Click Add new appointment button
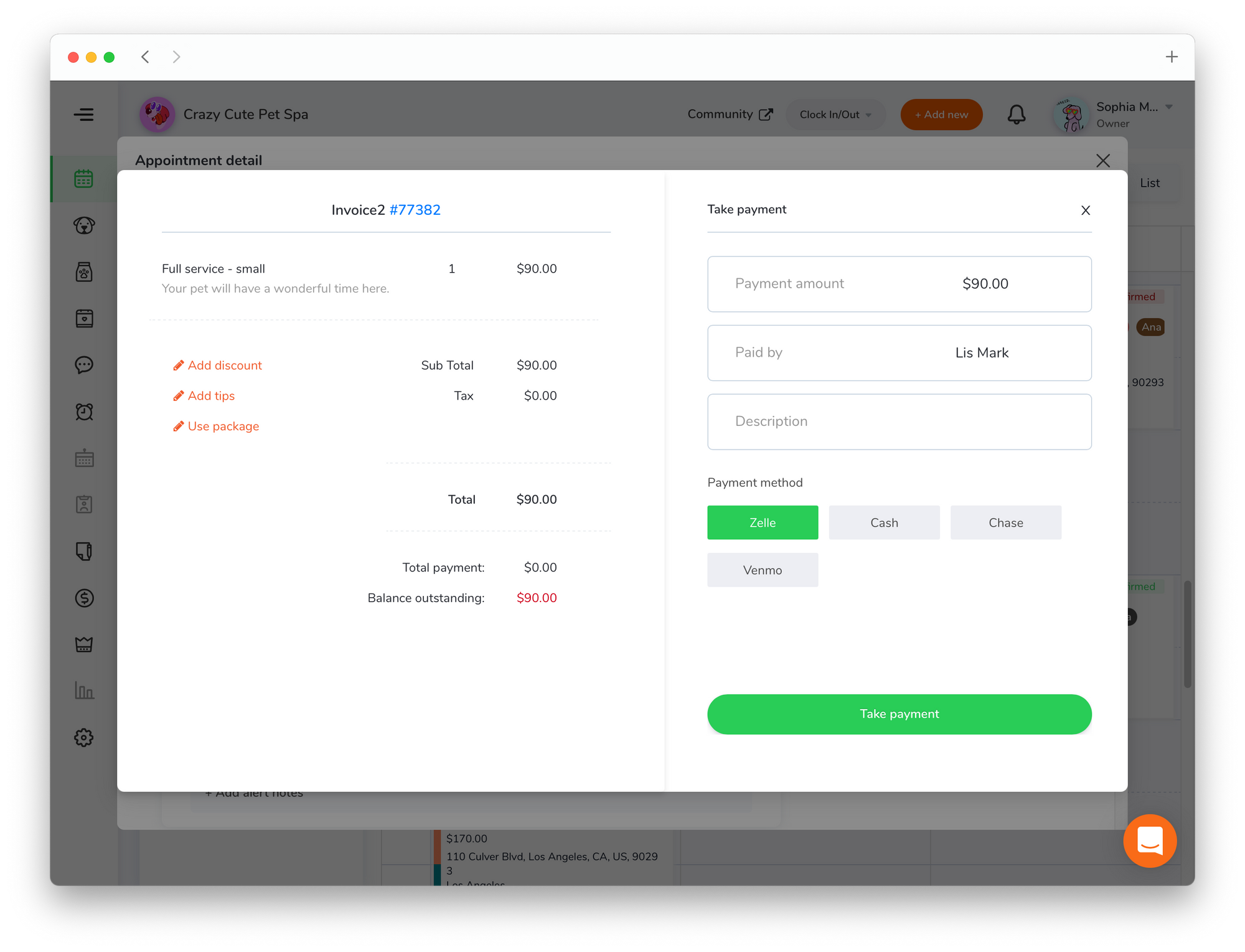 pyautogui.click(x=941, y=114)
